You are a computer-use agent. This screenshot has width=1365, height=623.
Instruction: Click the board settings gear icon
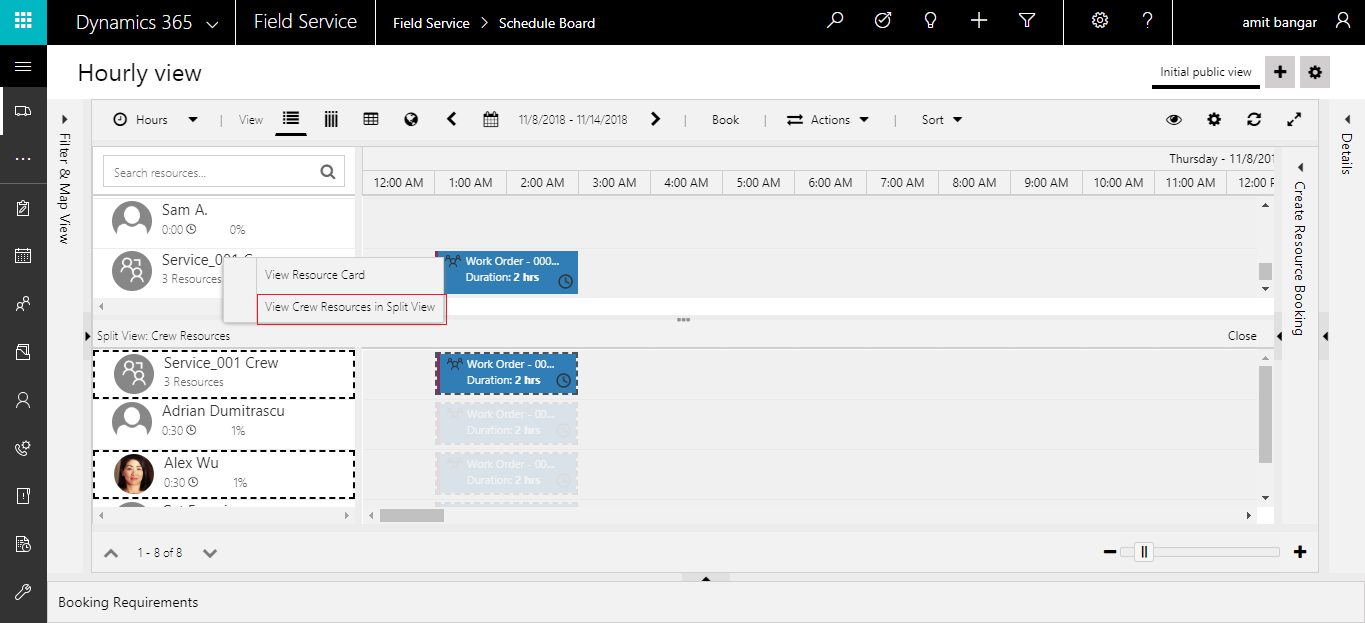click(1214, 119)
